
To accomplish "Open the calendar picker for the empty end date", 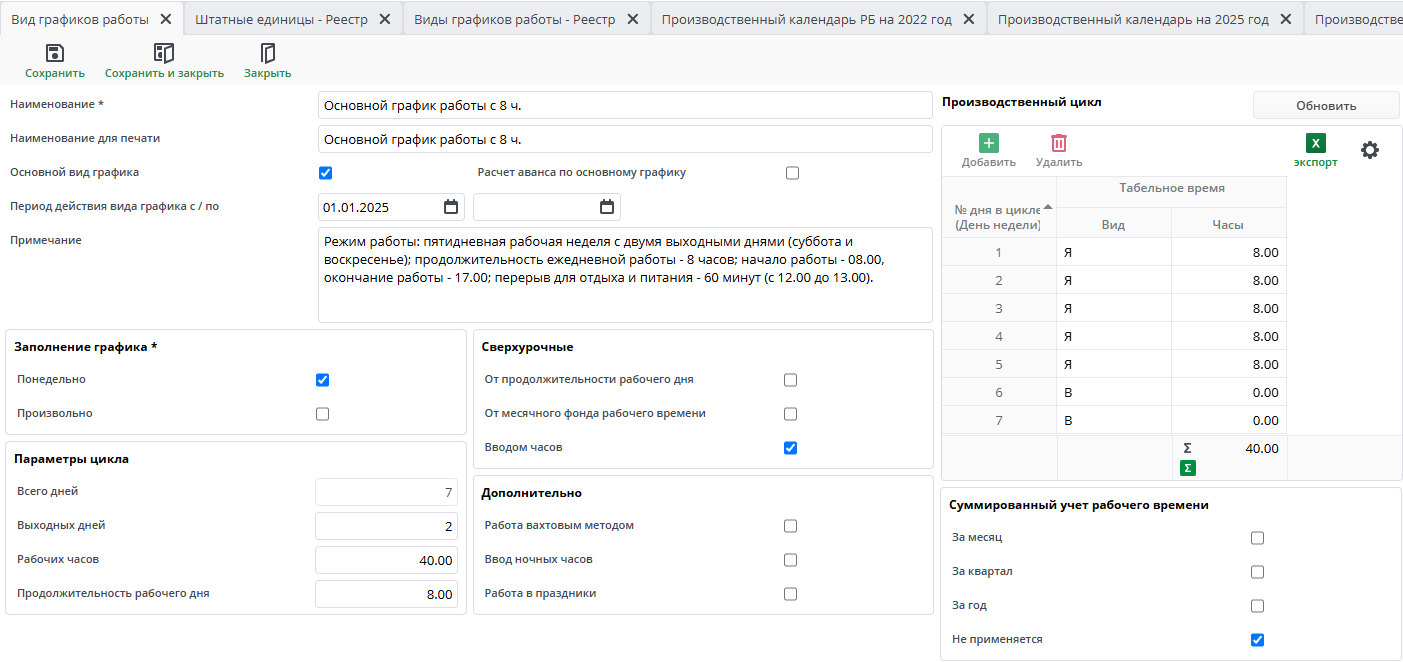I will click(607, 207).
